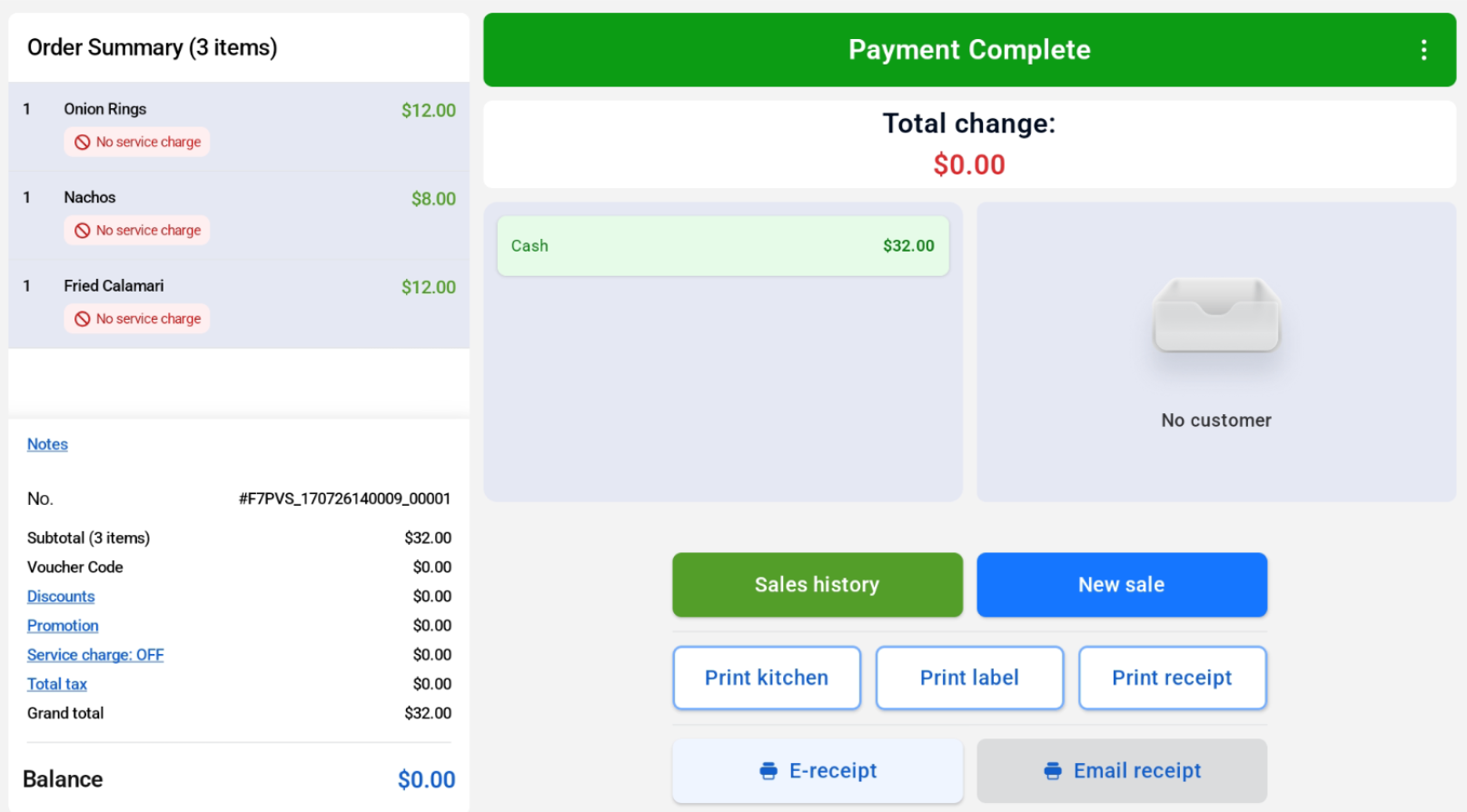Toggle the Service charge: OFF link
The image size is (1467, 812).
(95, 655)
